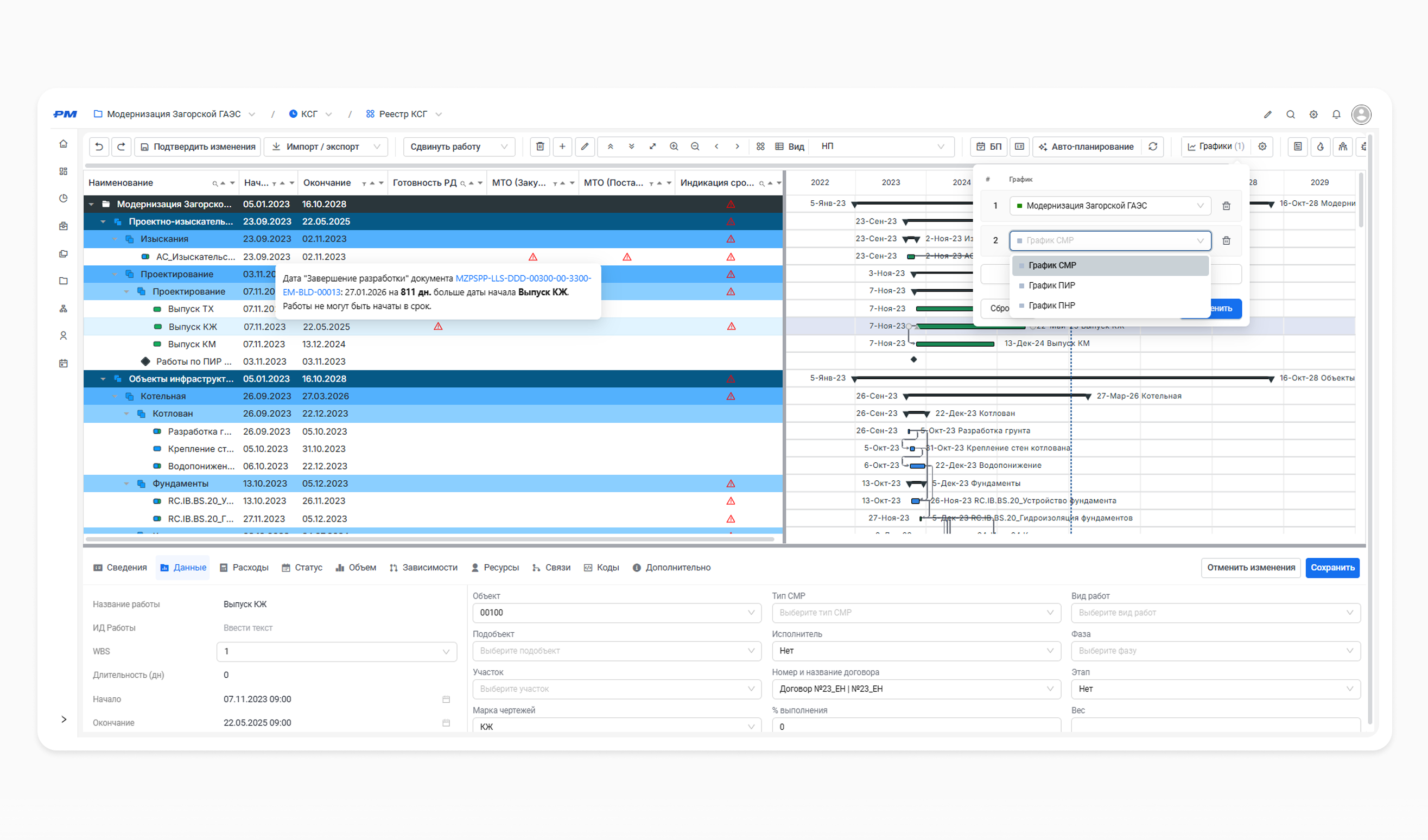Collapse the Фундаменты tree group
This screenshot has width=1428, height=840.
point(127,483)
